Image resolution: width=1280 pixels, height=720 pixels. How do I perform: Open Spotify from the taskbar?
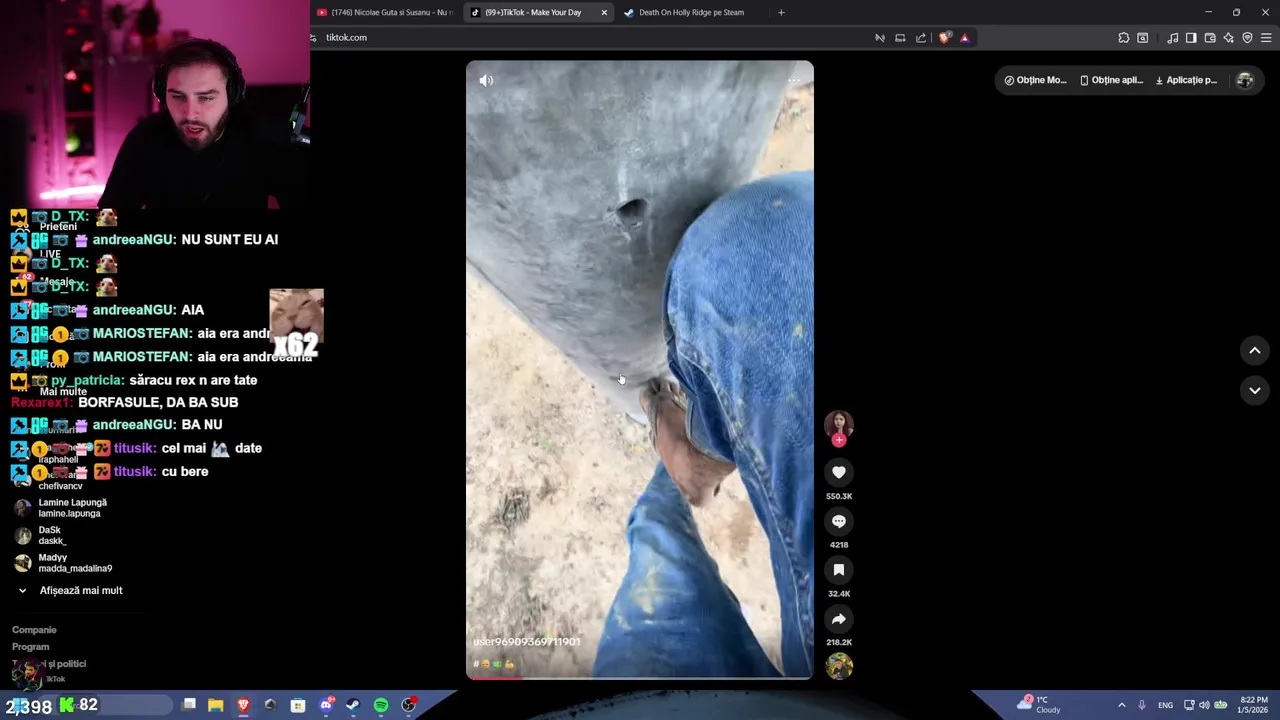tap(381, 705)
